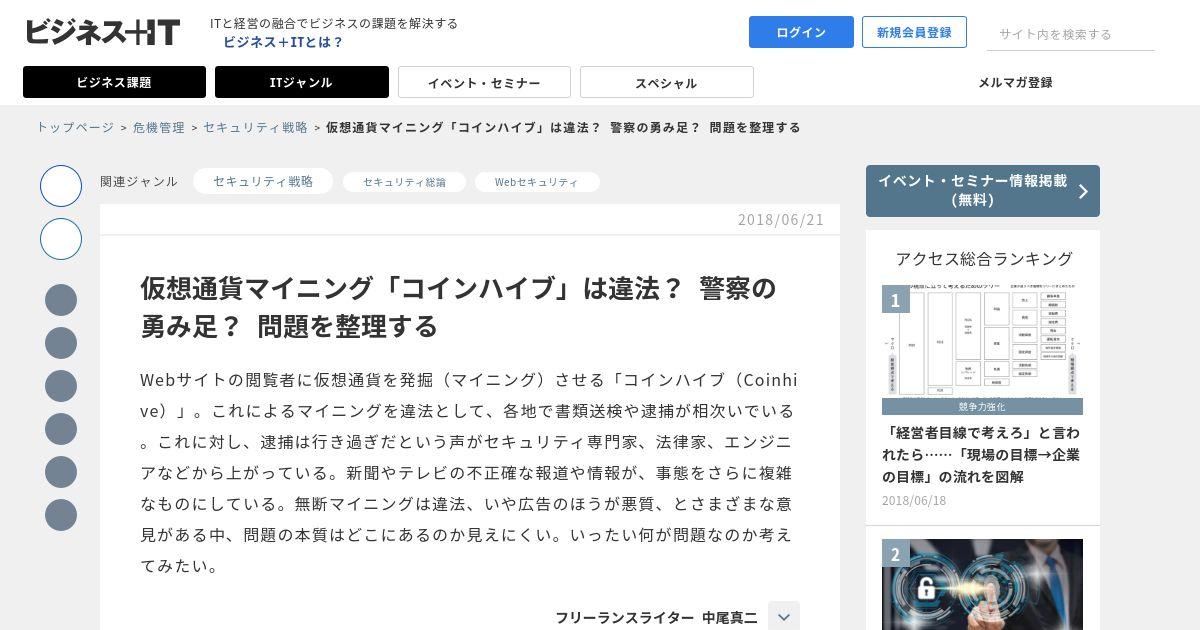Image resolution: width=1200 pixels, height=630 pixels.
Task: Open 危機管理 in the breadcrumb
Action: point(159,127)
